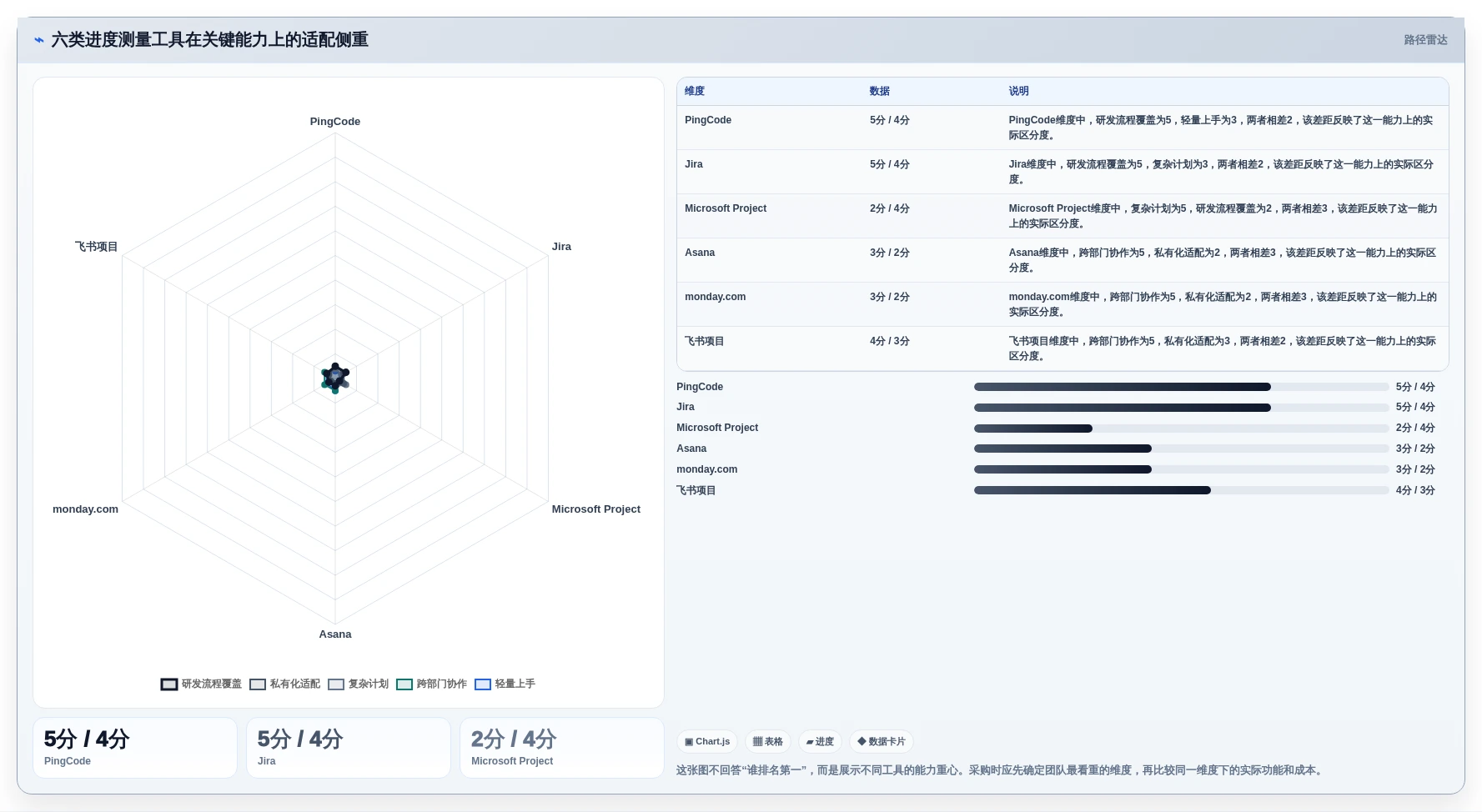
Task: Click the 4分 / 3分 value beside the 飞书项目 progress bar
Action: [x=1415, y=490]
